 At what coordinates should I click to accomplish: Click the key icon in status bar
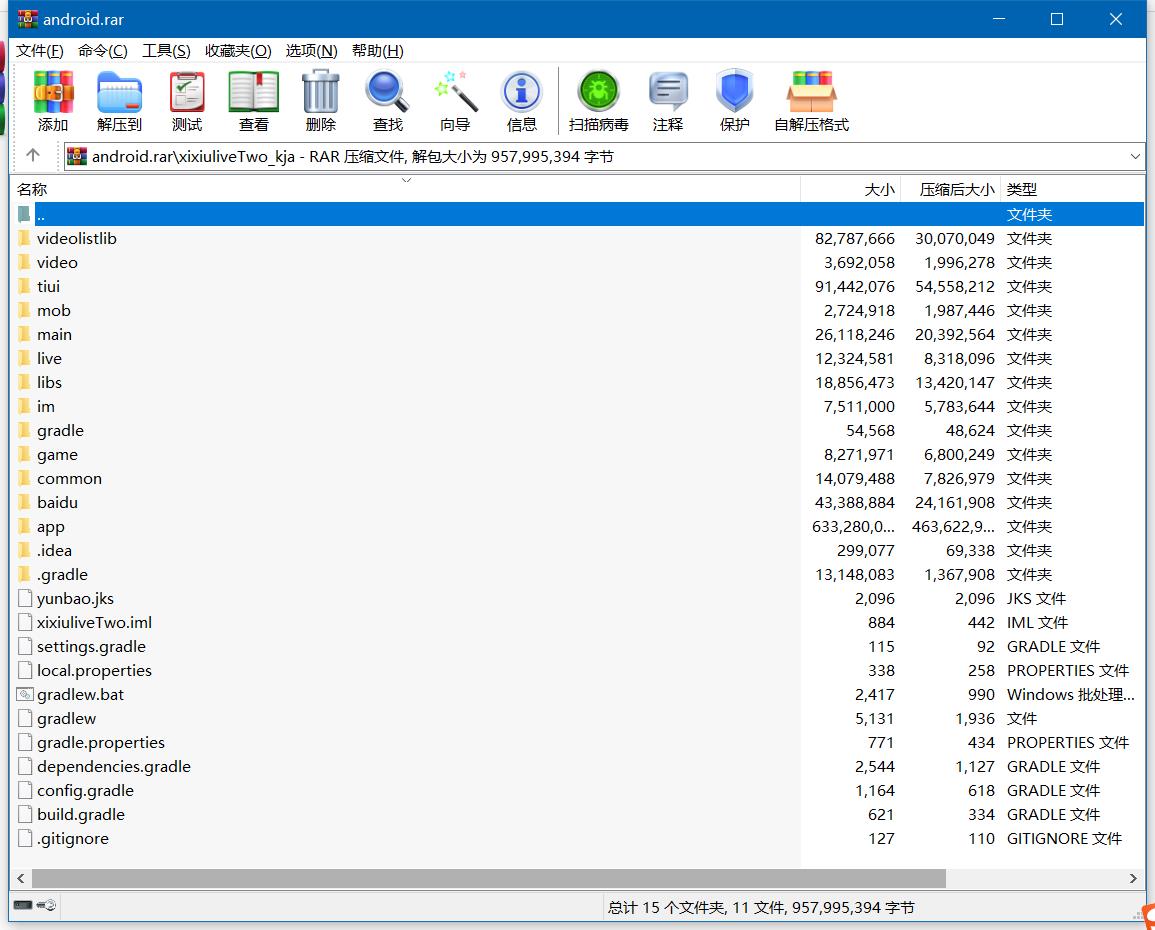[46, 905]
